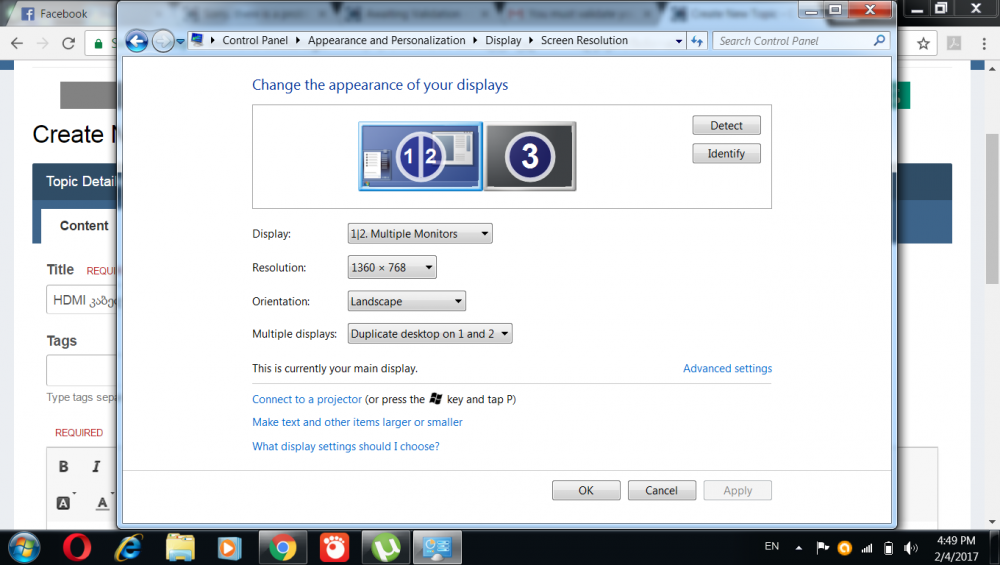Image resolution: width=1000 pixels, height=565 pixels.
Task: Switch to the Facebook browser tab
Action: (63, 14)
